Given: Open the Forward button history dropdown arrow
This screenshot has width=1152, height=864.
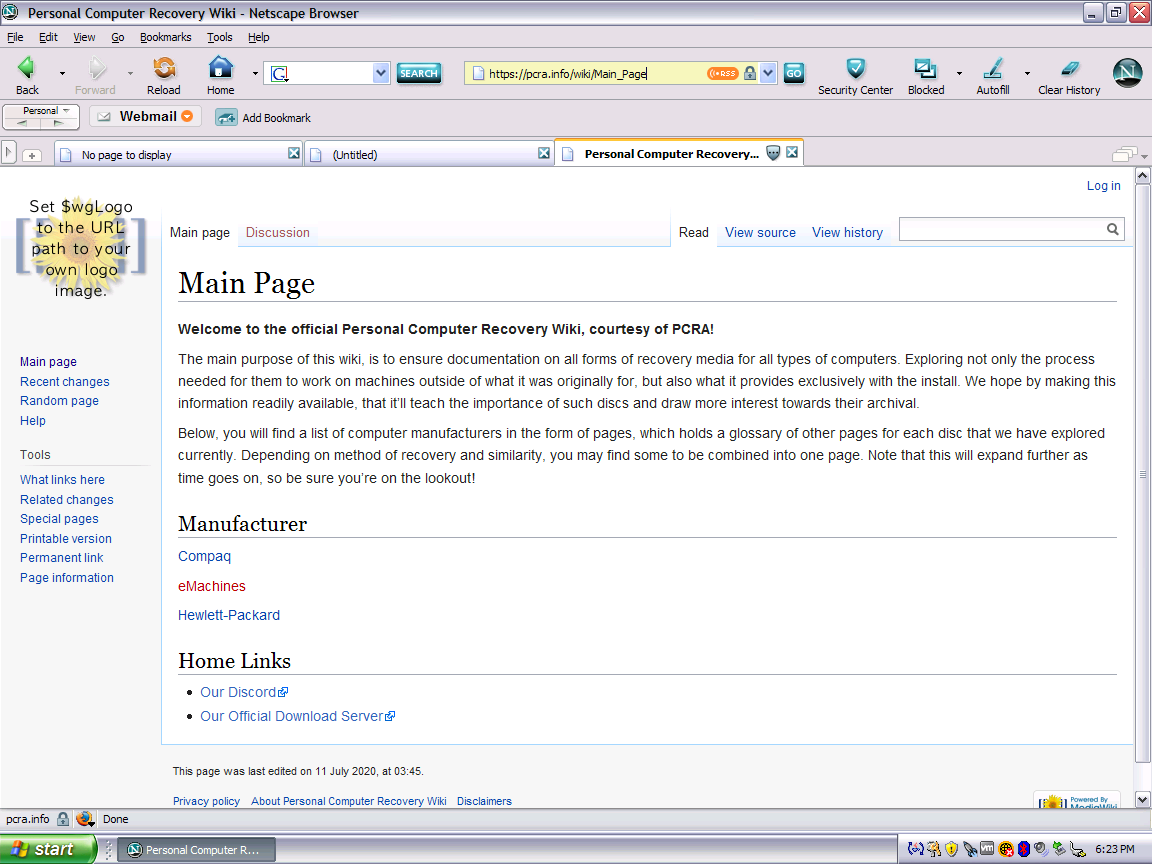Looking at the screenshot, I should tap(130, 73).
